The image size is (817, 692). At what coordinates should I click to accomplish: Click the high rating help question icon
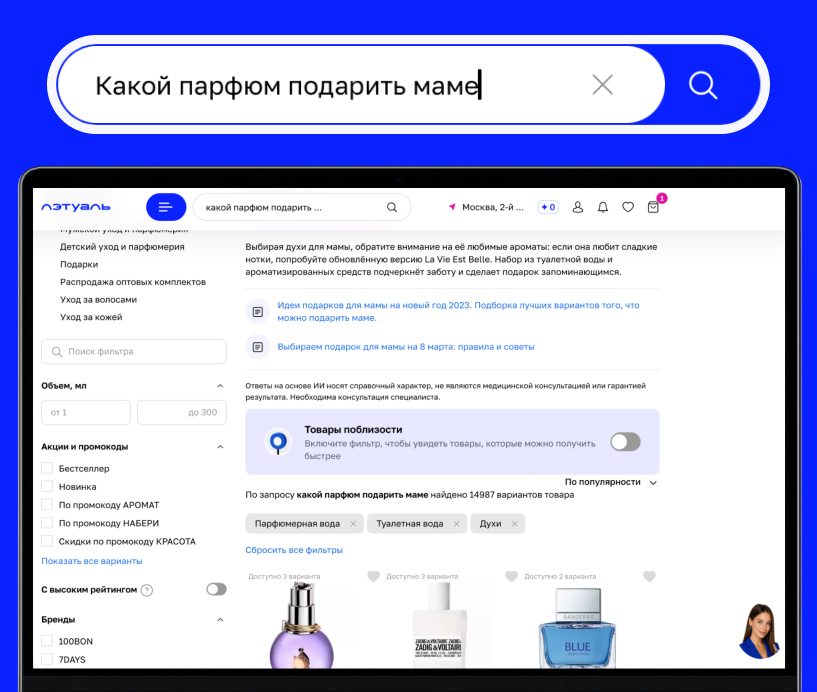coord(147,590)
